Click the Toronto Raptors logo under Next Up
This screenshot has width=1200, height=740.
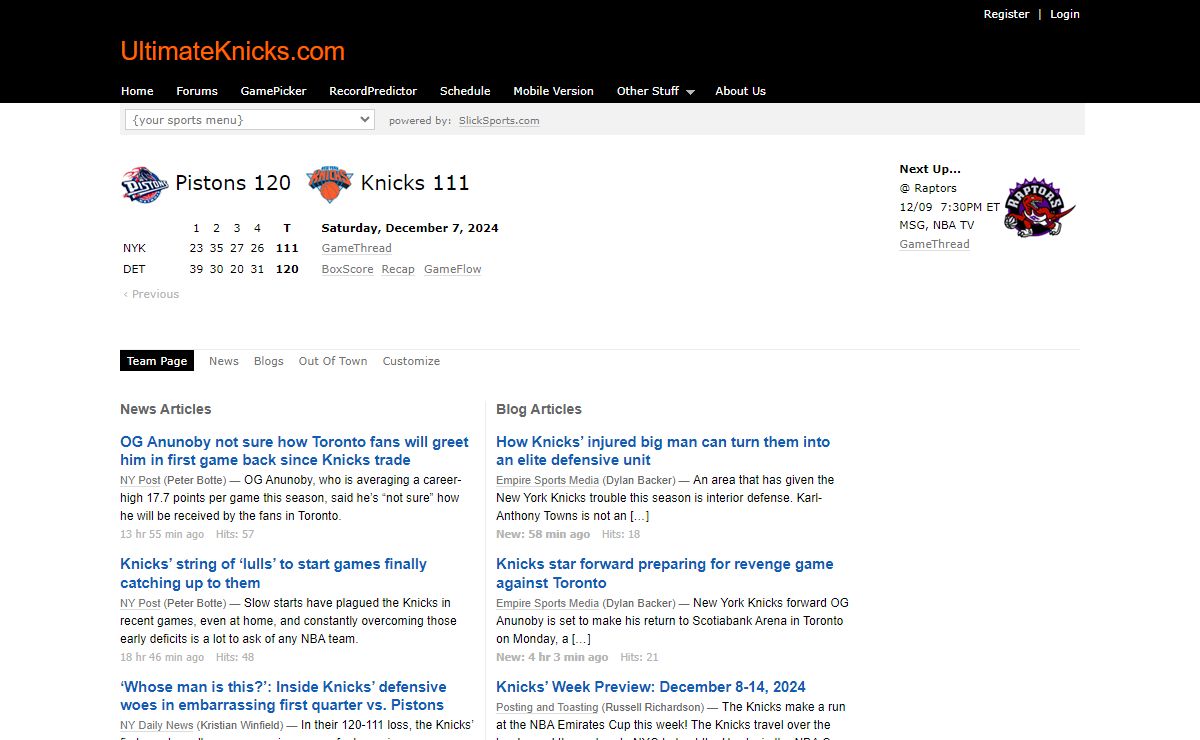[x=1039, y=209]
